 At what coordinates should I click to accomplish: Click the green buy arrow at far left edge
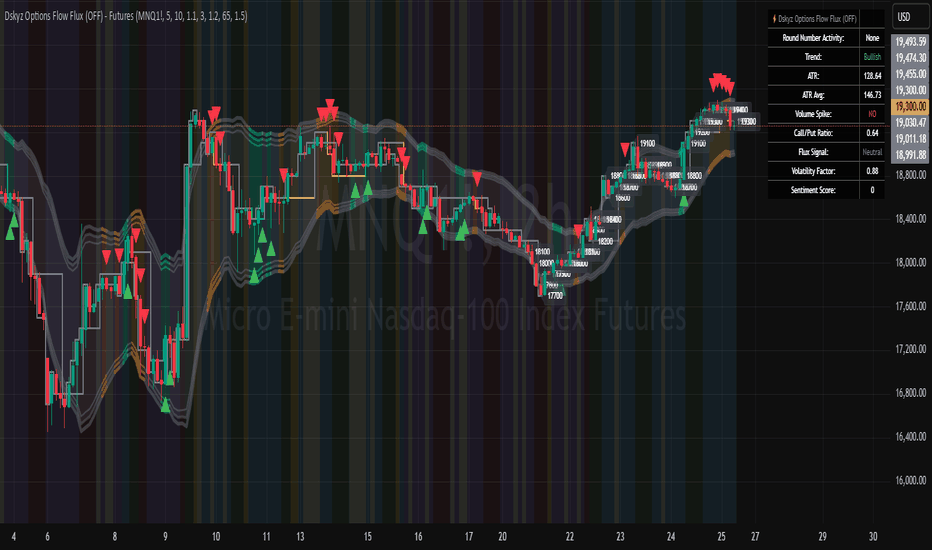pos(10,233)
